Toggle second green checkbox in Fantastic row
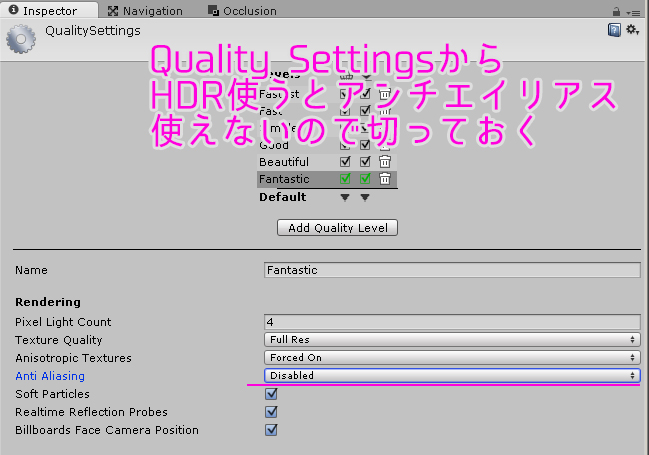Image resolution: width=649 pixels, height=455 pixels. [x=365, y=179]
